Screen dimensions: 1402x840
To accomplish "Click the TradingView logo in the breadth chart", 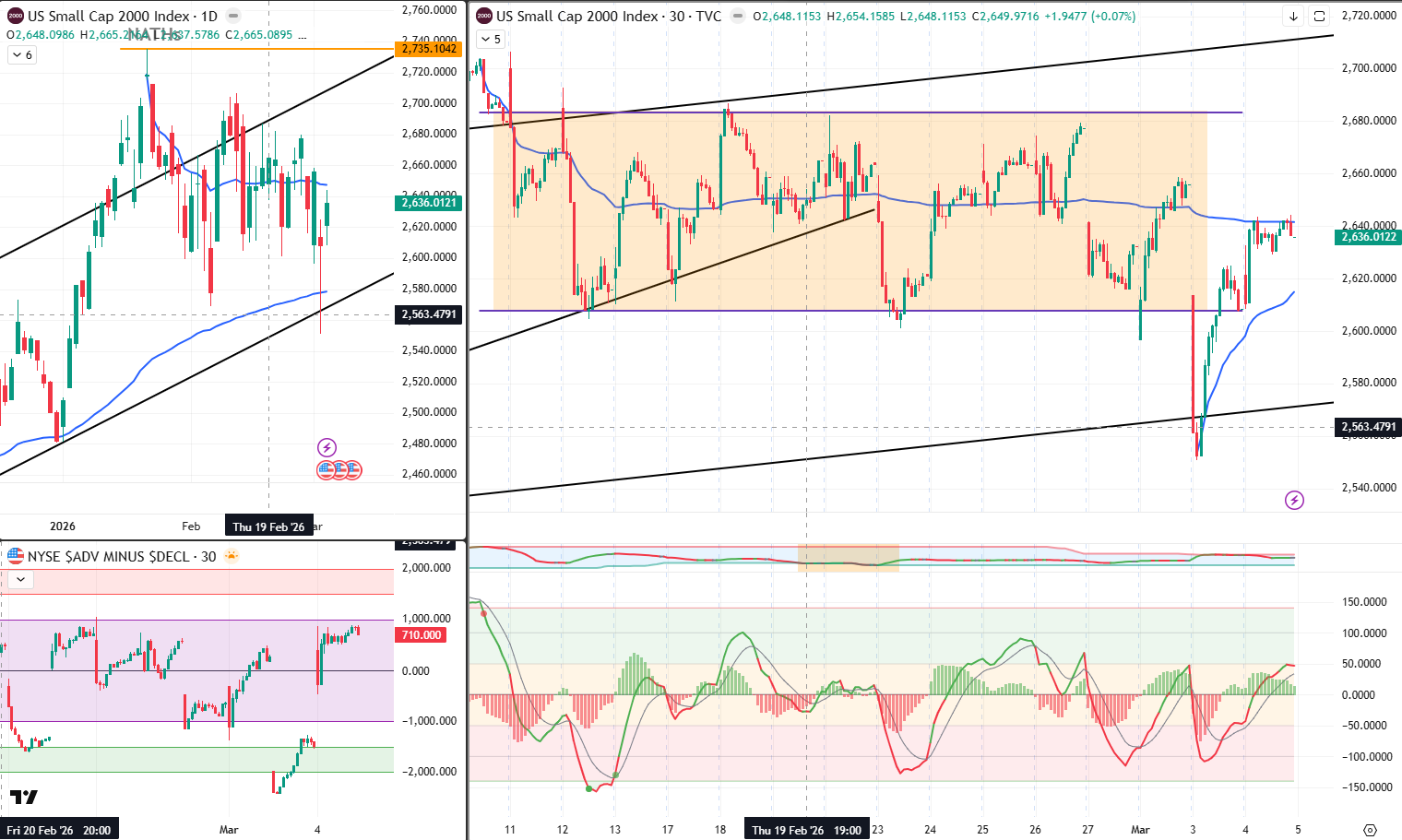I will click(24, 797).
